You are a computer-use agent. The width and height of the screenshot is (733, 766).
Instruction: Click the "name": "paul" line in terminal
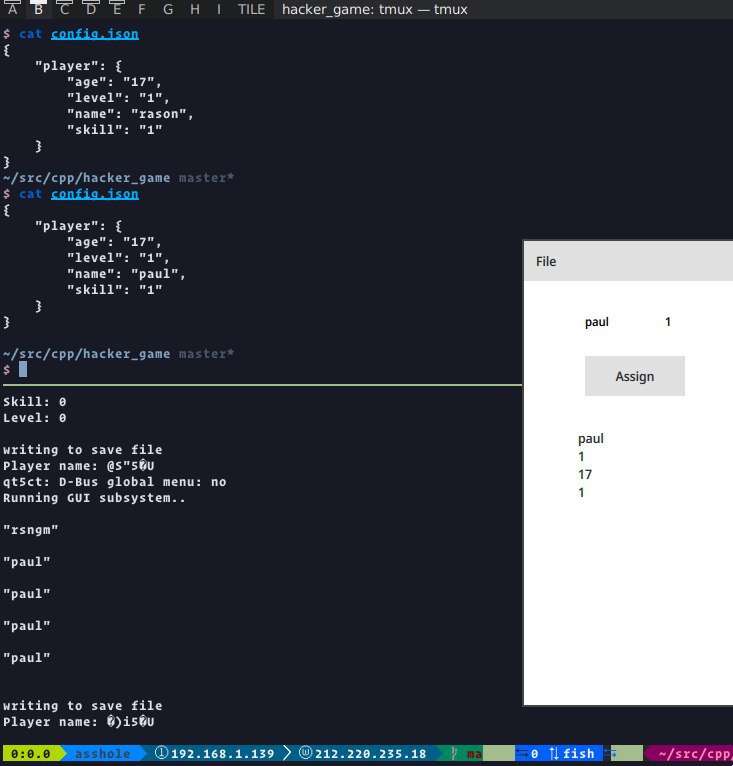tap(126, 274)
